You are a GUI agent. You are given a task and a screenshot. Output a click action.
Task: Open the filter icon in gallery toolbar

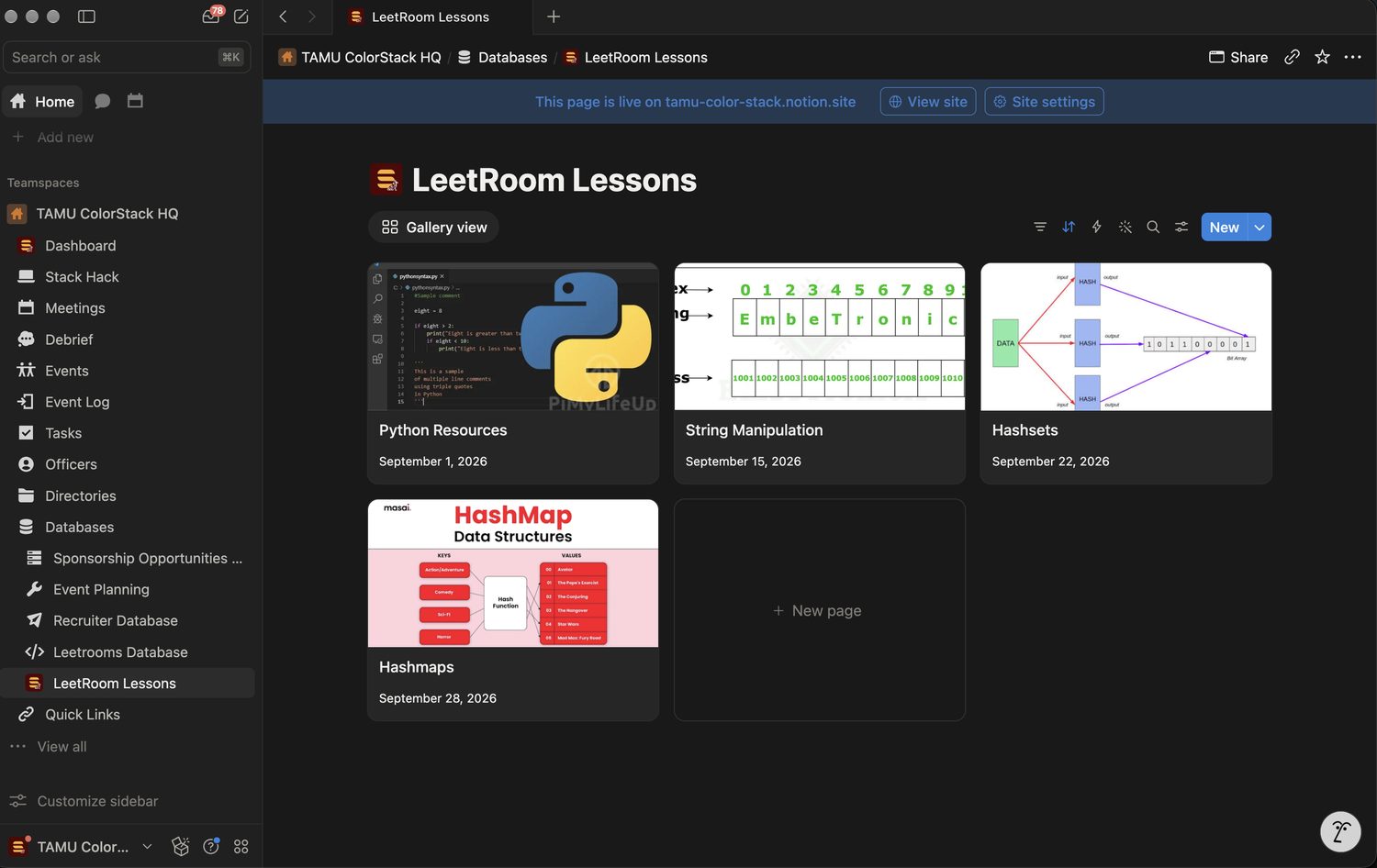[x=1040, y=227]
